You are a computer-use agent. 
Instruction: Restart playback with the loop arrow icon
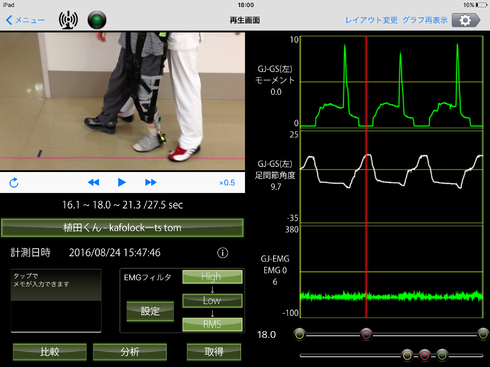(14, 183)
